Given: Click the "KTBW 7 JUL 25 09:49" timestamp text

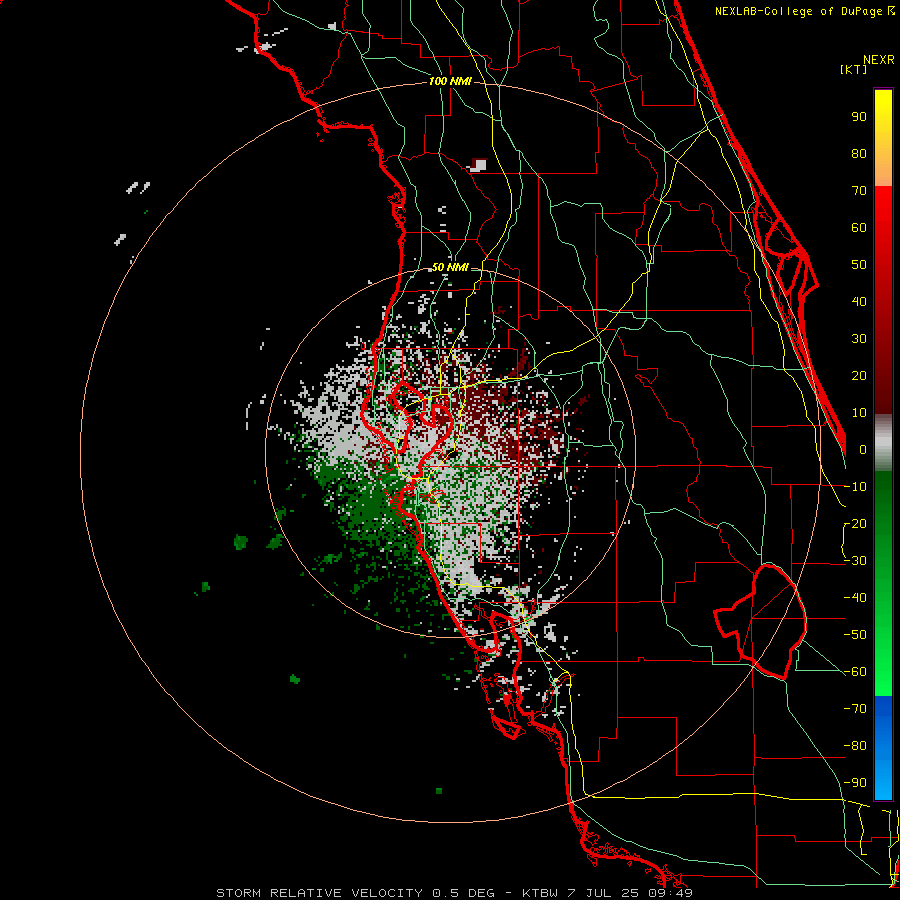Looking at the screenshot, I should [607, 893].
